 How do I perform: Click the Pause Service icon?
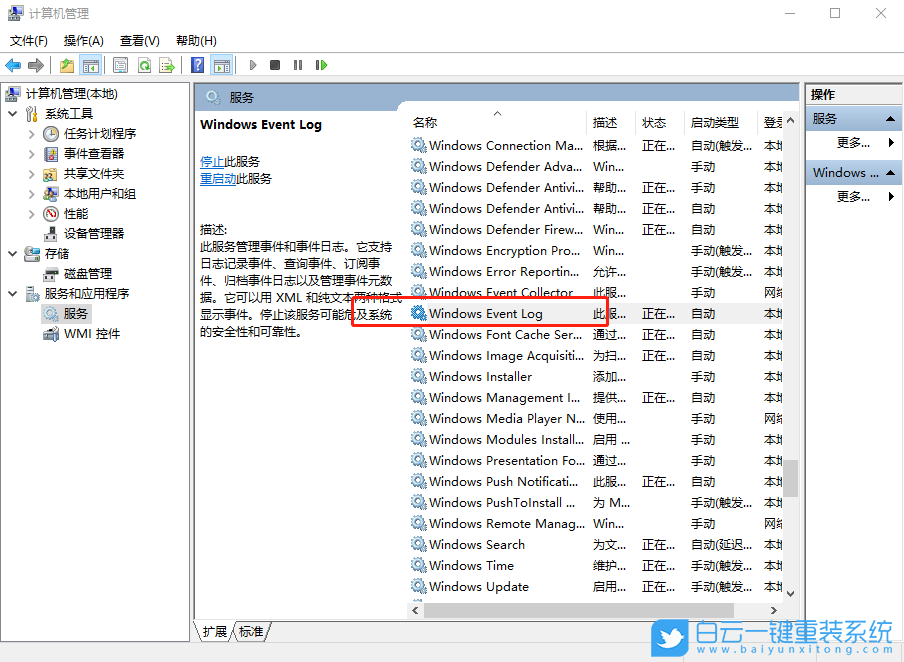pos(296,64)
